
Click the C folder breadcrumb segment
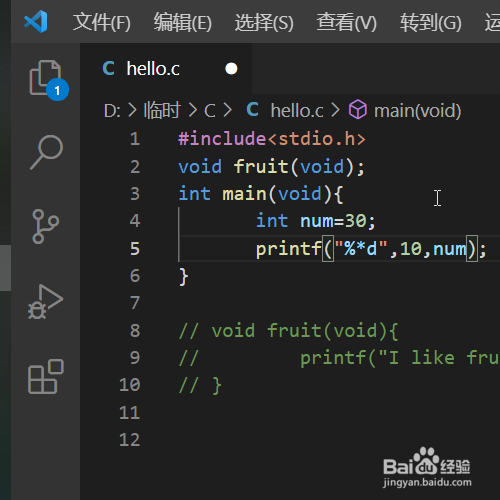point(210,111)
